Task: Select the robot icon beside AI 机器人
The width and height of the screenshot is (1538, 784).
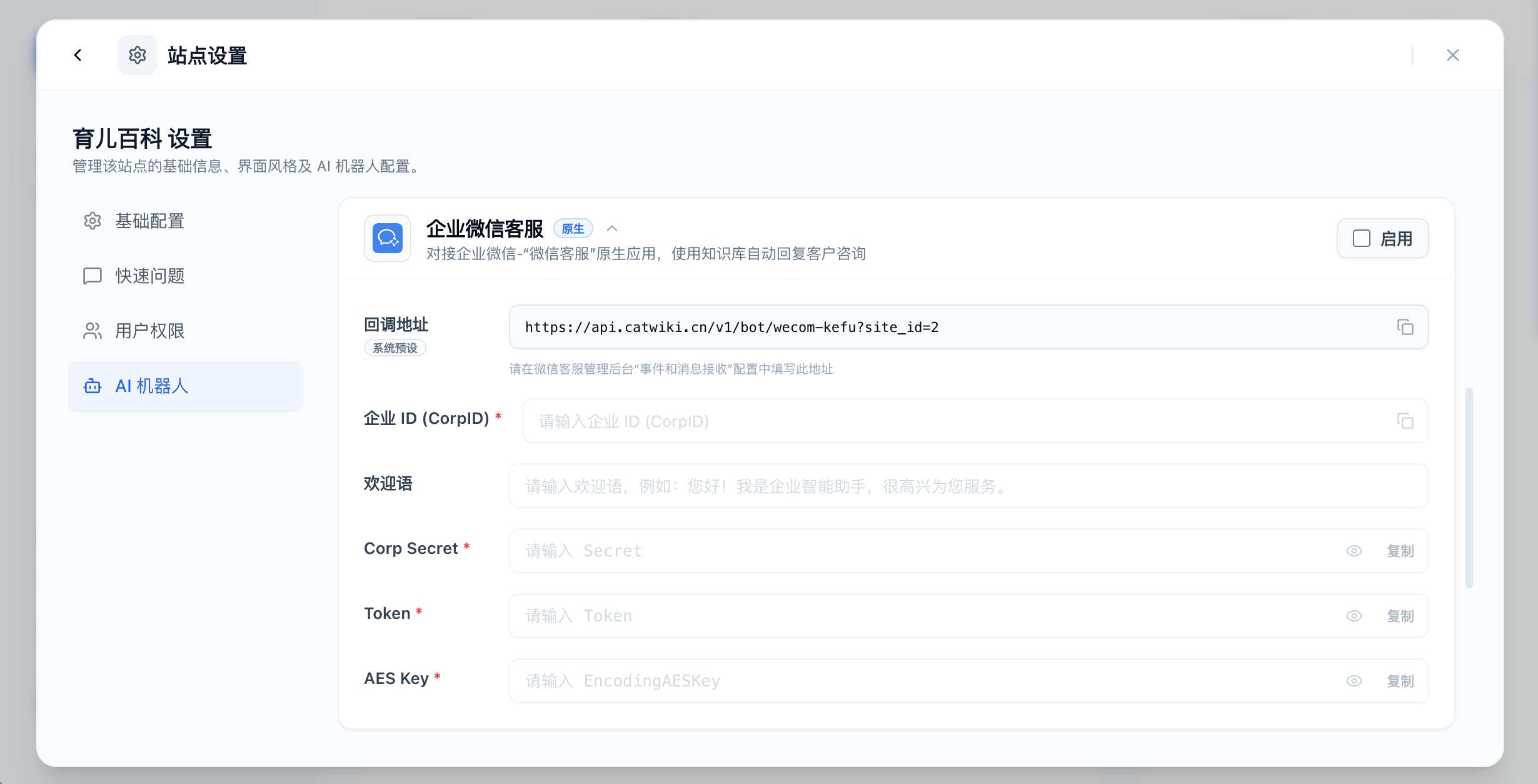Action: (x=92, y=386)
